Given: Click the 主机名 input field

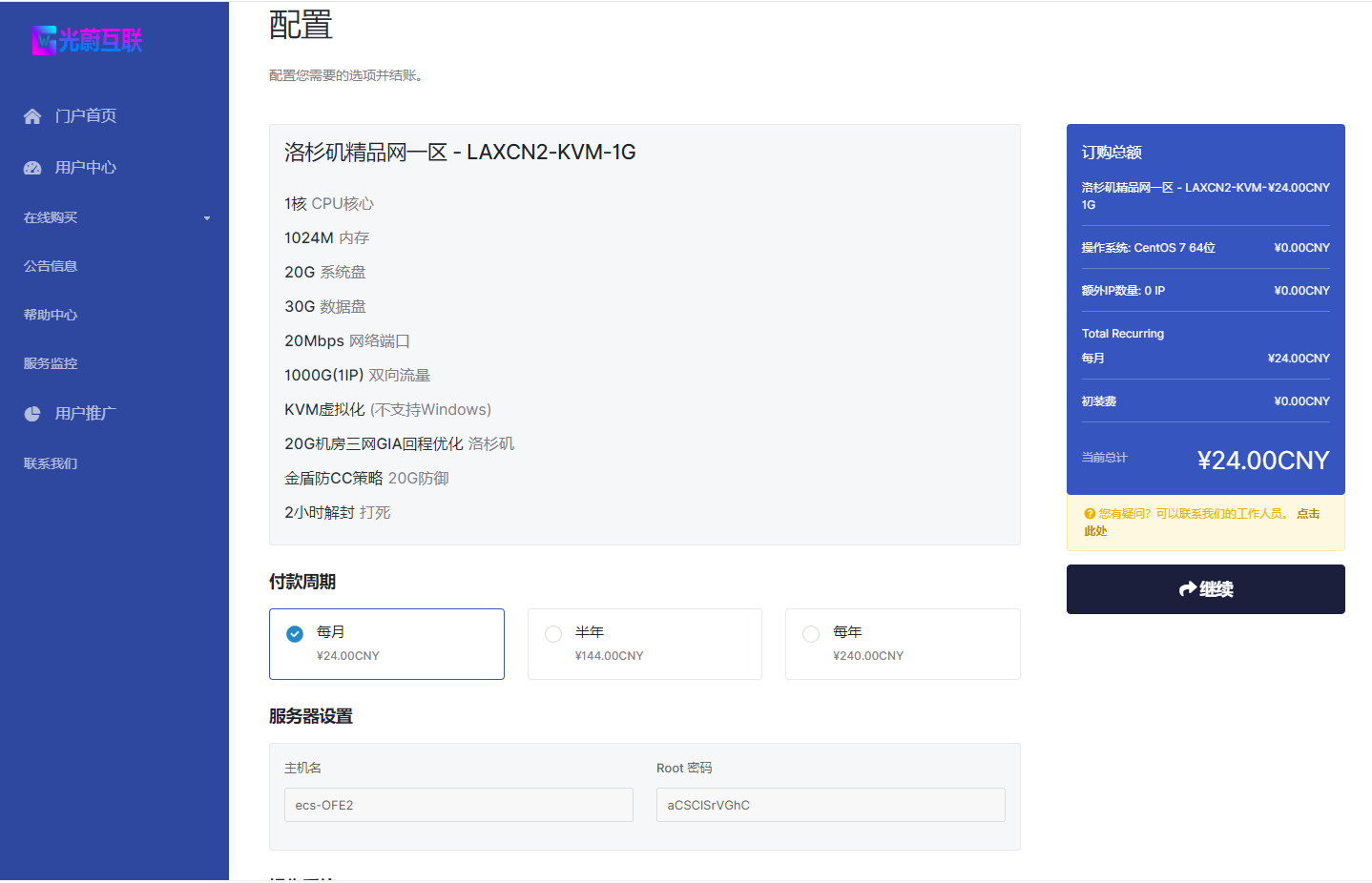Looking at the screenshot, I should (458, 805).
